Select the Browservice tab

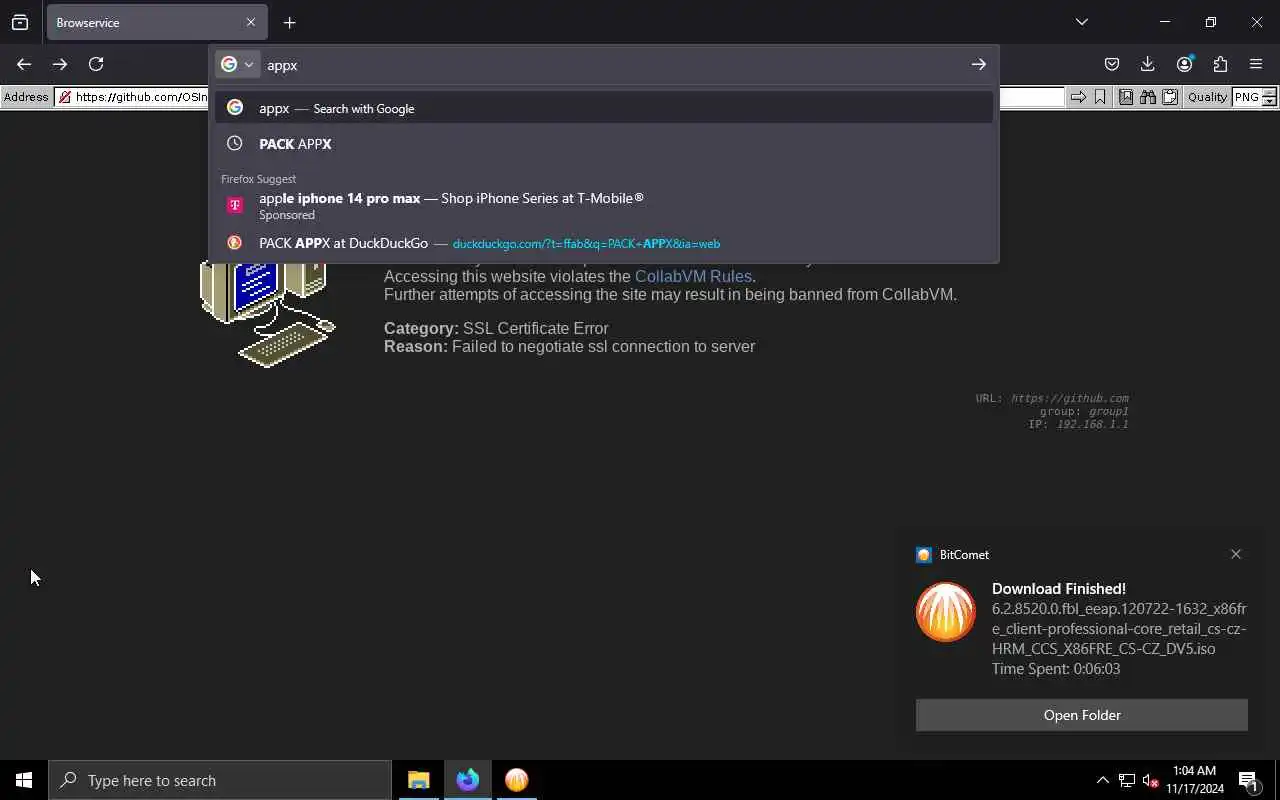pos(157,22)
